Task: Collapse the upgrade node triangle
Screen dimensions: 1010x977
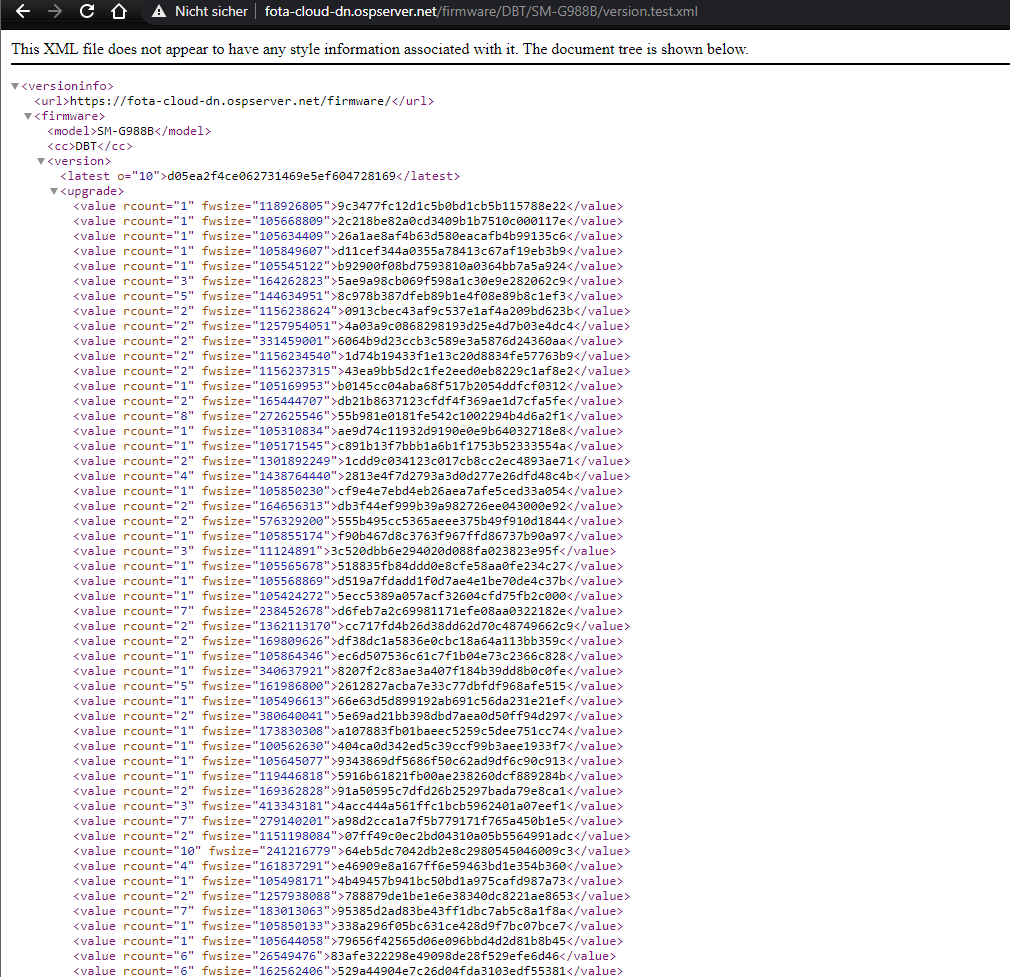Action: coord(54,191)
